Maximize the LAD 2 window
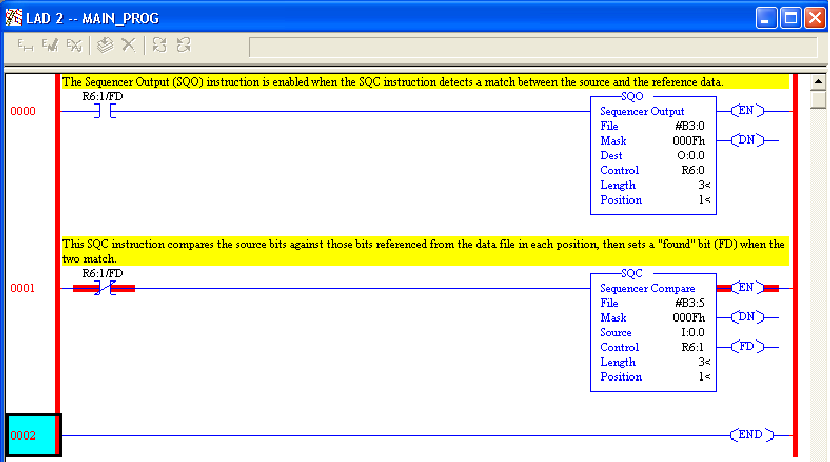Viewport: 830px width, 462px height. click(x=791, y=18)
